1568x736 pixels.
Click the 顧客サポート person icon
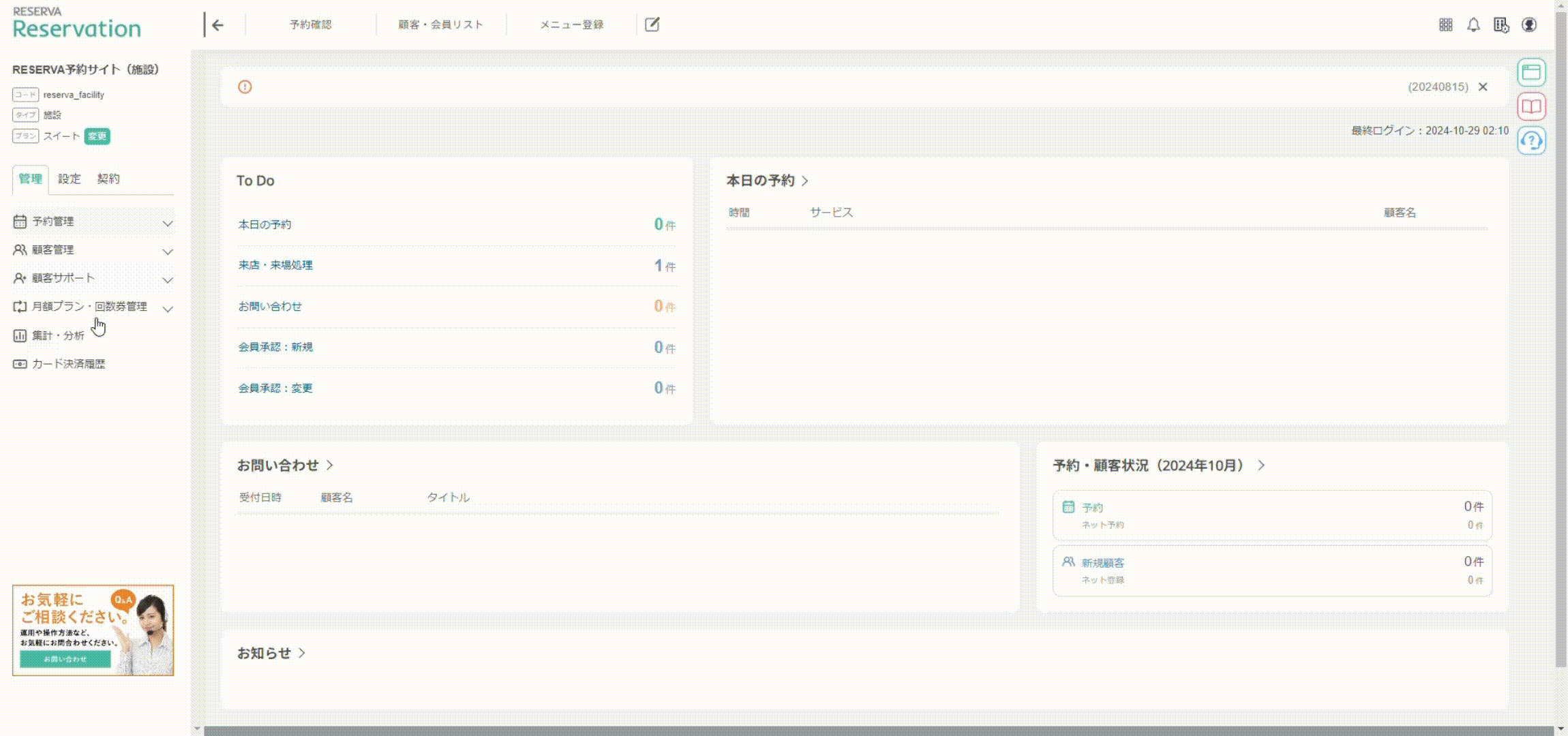point(20,278)
